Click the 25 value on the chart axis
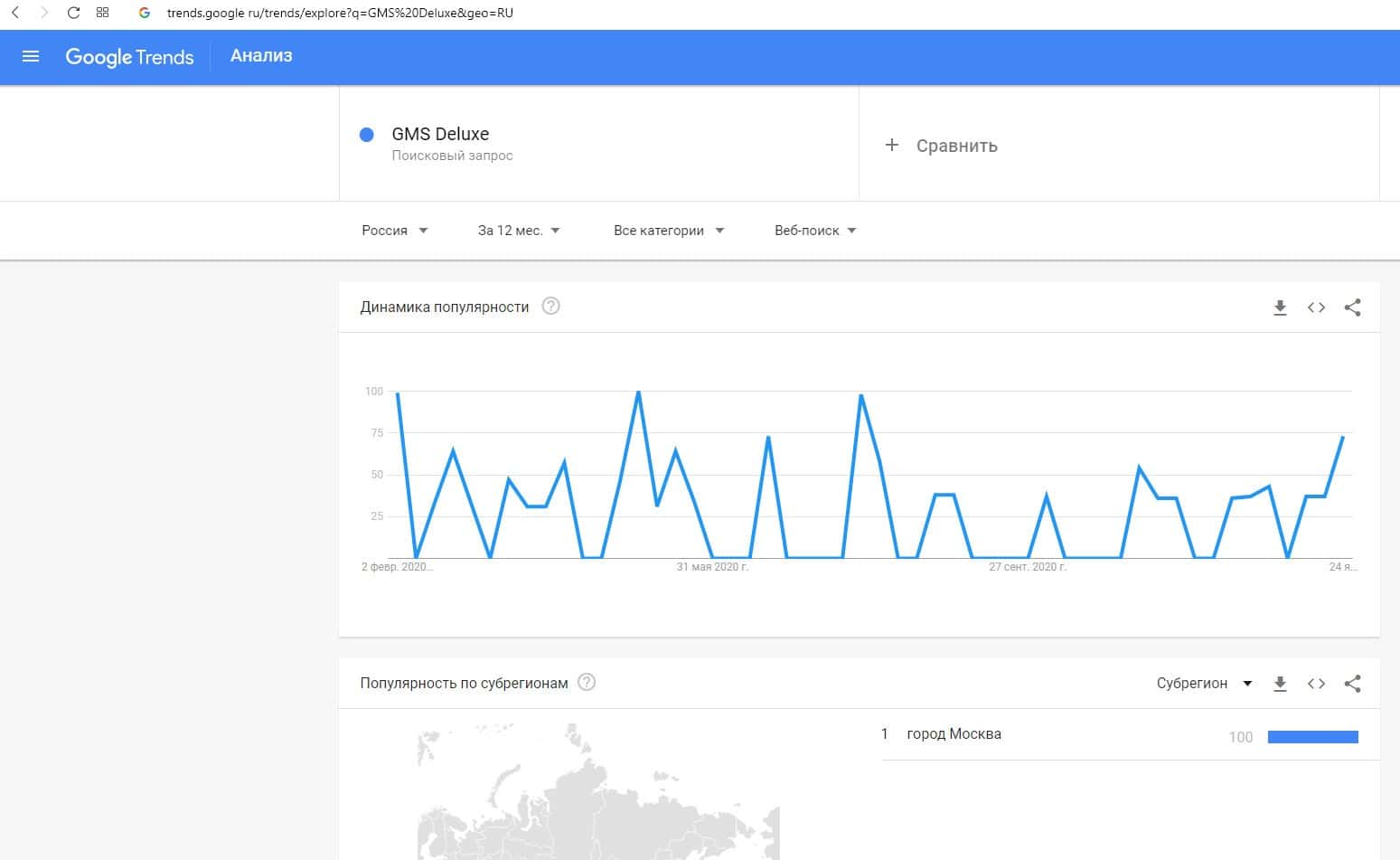Viewport: 1400px width, 860px height. [377, 516]
